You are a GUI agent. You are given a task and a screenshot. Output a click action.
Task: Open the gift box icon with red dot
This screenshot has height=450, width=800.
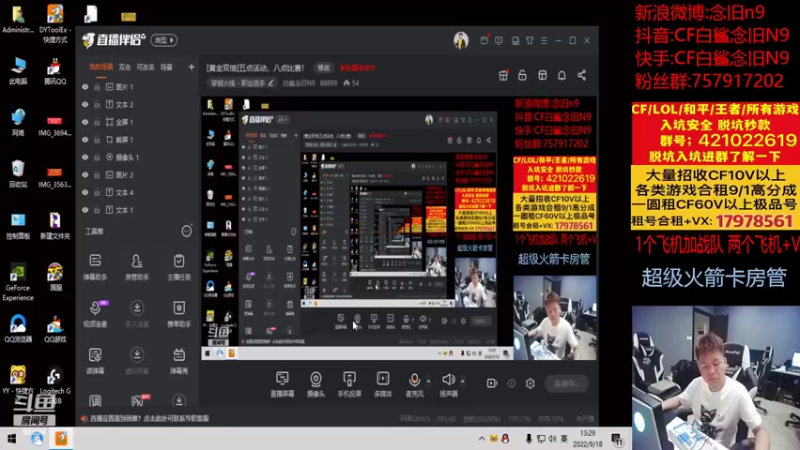pos(503,76)
